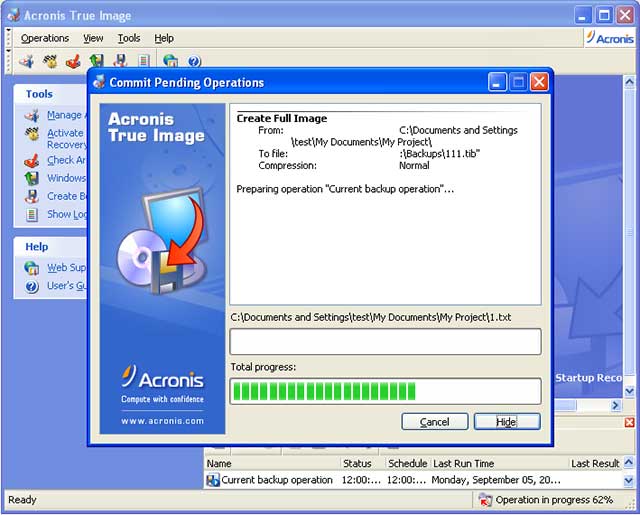The height and width of the screenshot is (515, 640).
Task: Select the Current backup operation row
Action: (x=413, y=480)
